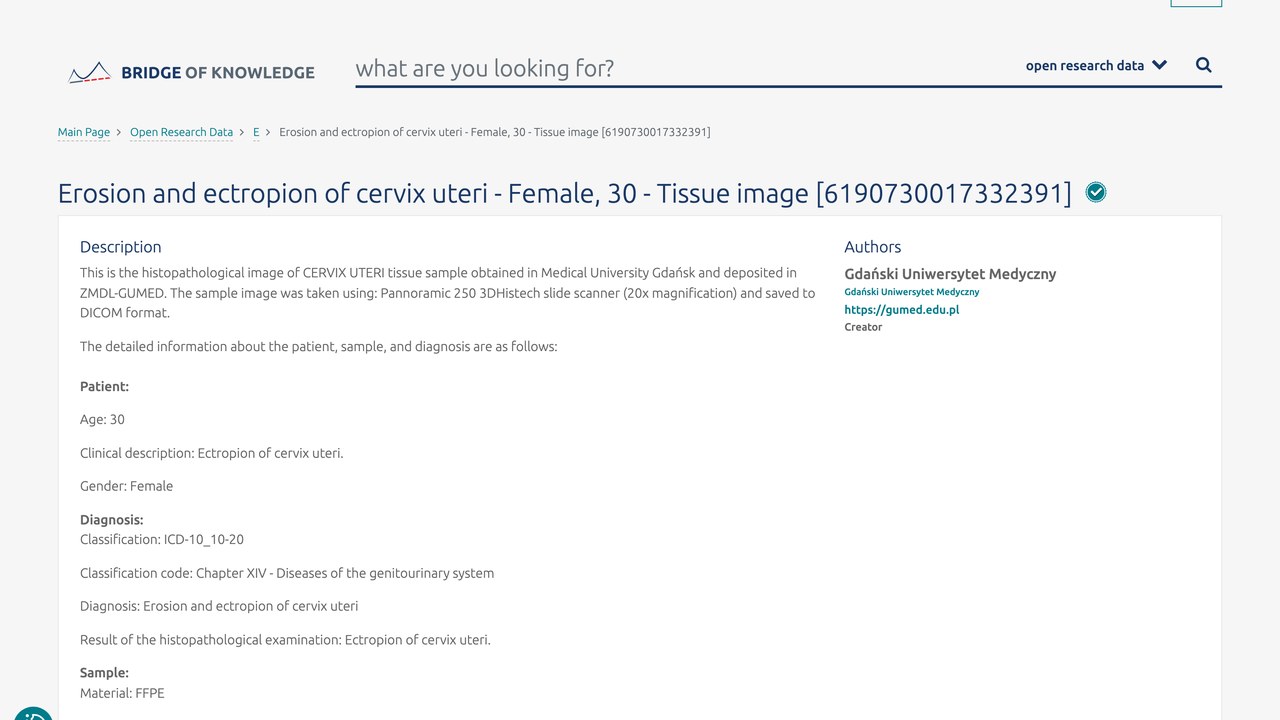Click the page title heading text
Viewport: 1280px width, 720px height.
564,193
